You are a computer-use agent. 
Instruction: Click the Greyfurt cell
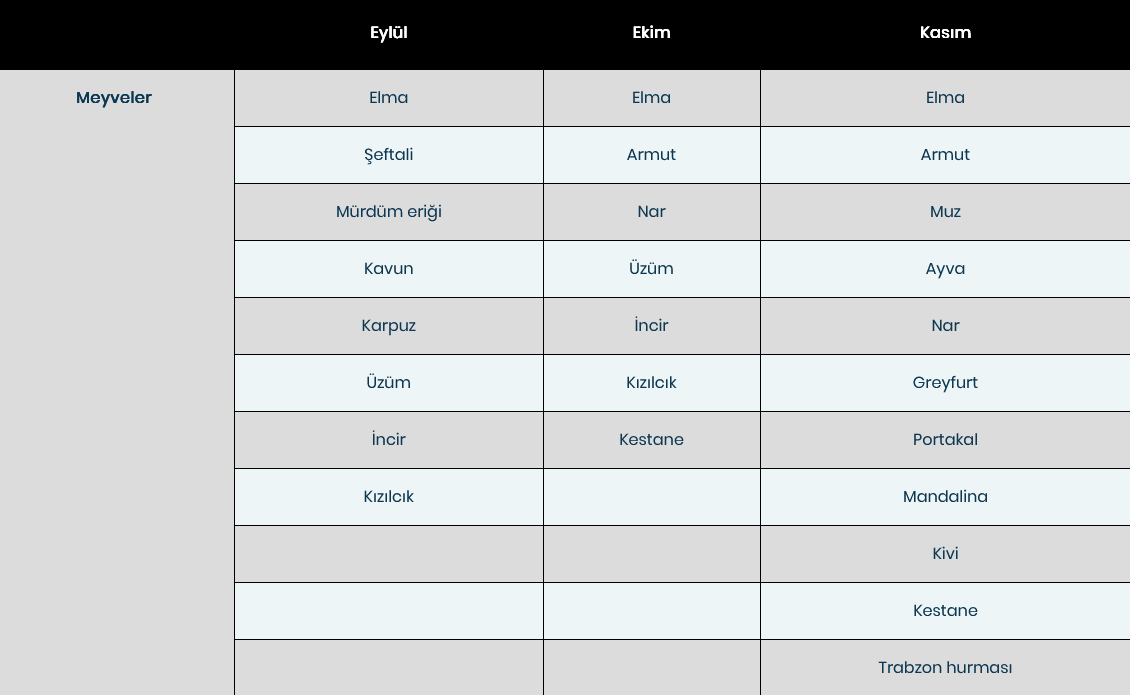click(x=945, y=383)
